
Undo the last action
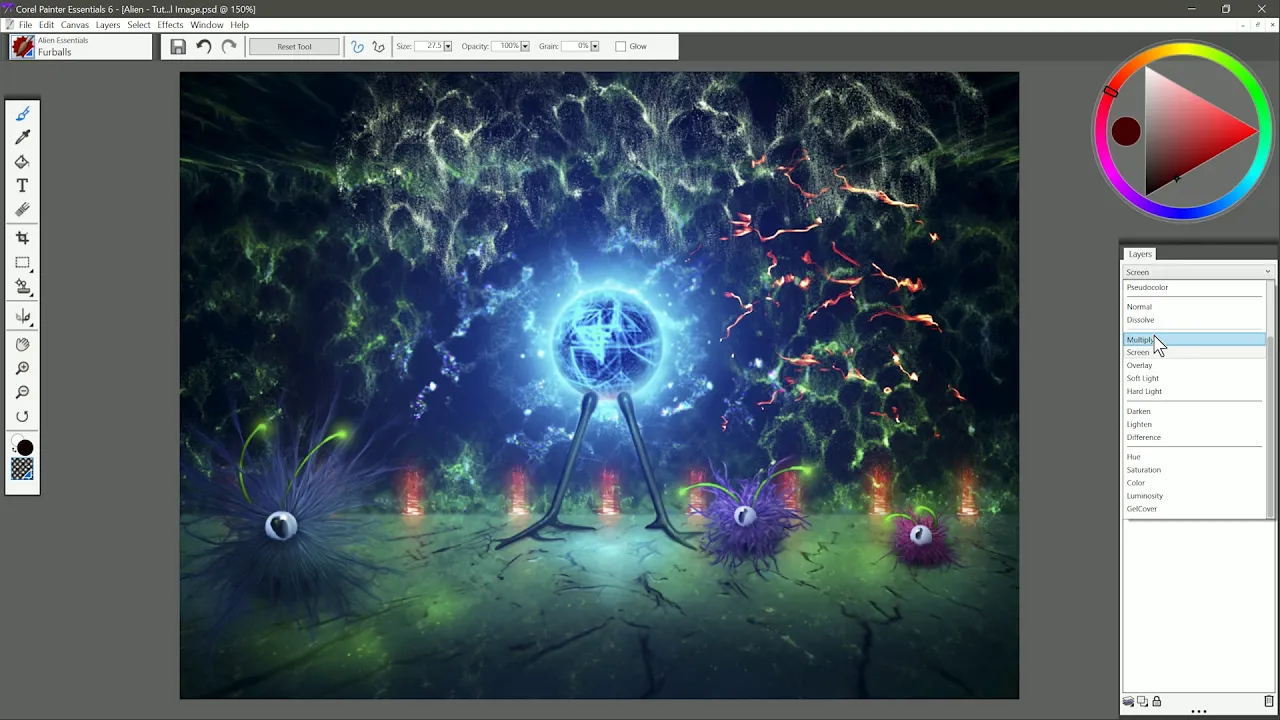(x=203, y=46)
